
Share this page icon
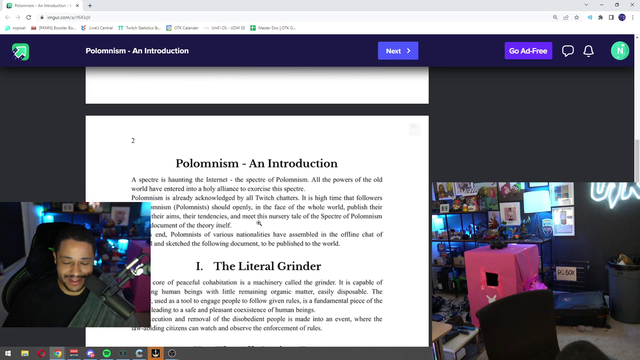click(566, 18)
